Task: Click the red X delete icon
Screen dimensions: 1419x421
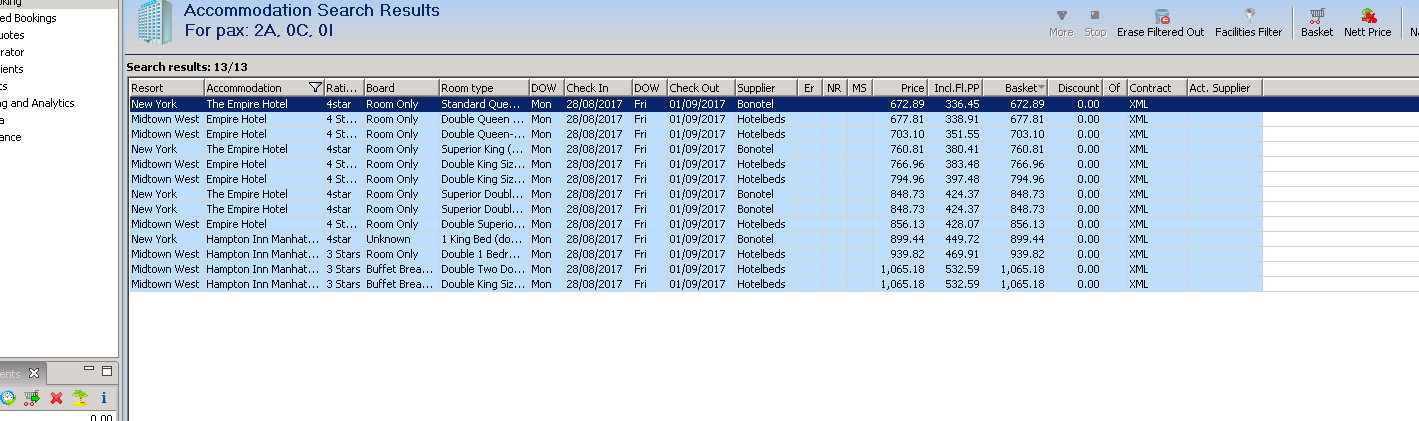Action: click(x=56, y=397)
